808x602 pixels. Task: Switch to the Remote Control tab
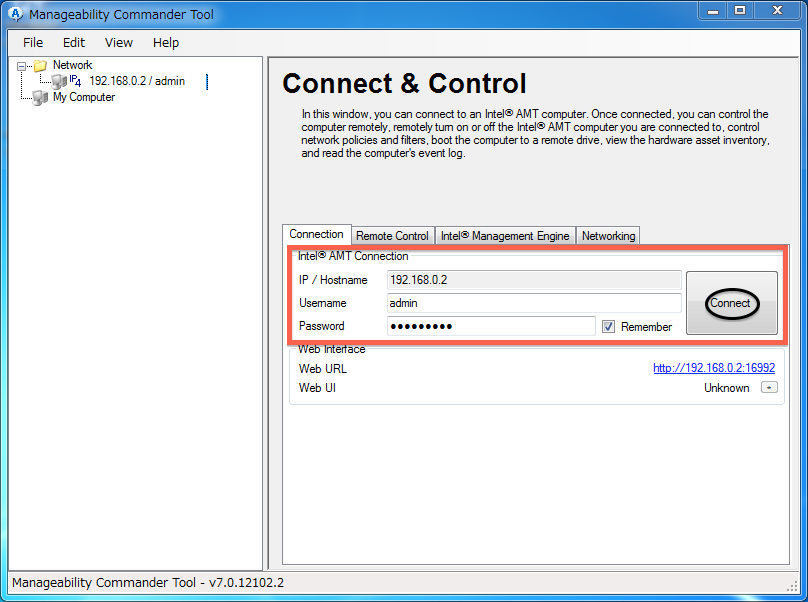[392, 236]
